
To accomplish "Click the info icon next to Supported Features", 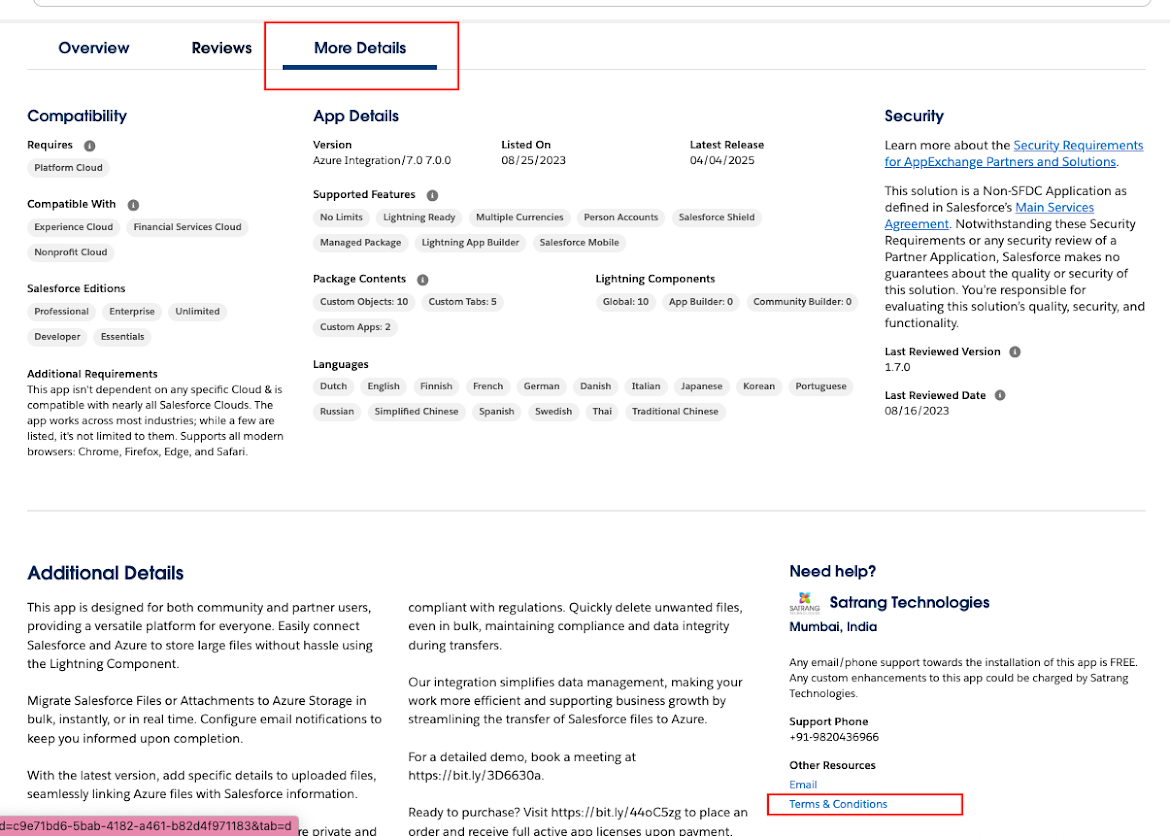I will [x=432, y=195].
